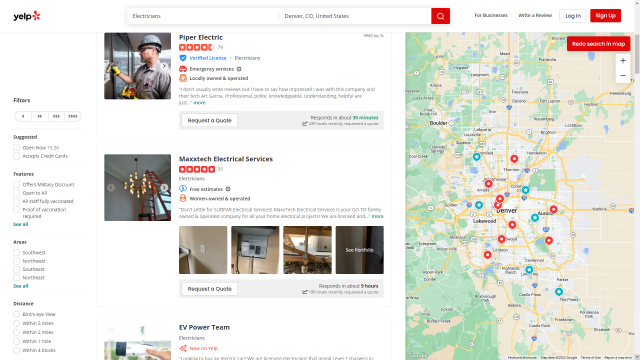Open EV Power Team listing

204,327
